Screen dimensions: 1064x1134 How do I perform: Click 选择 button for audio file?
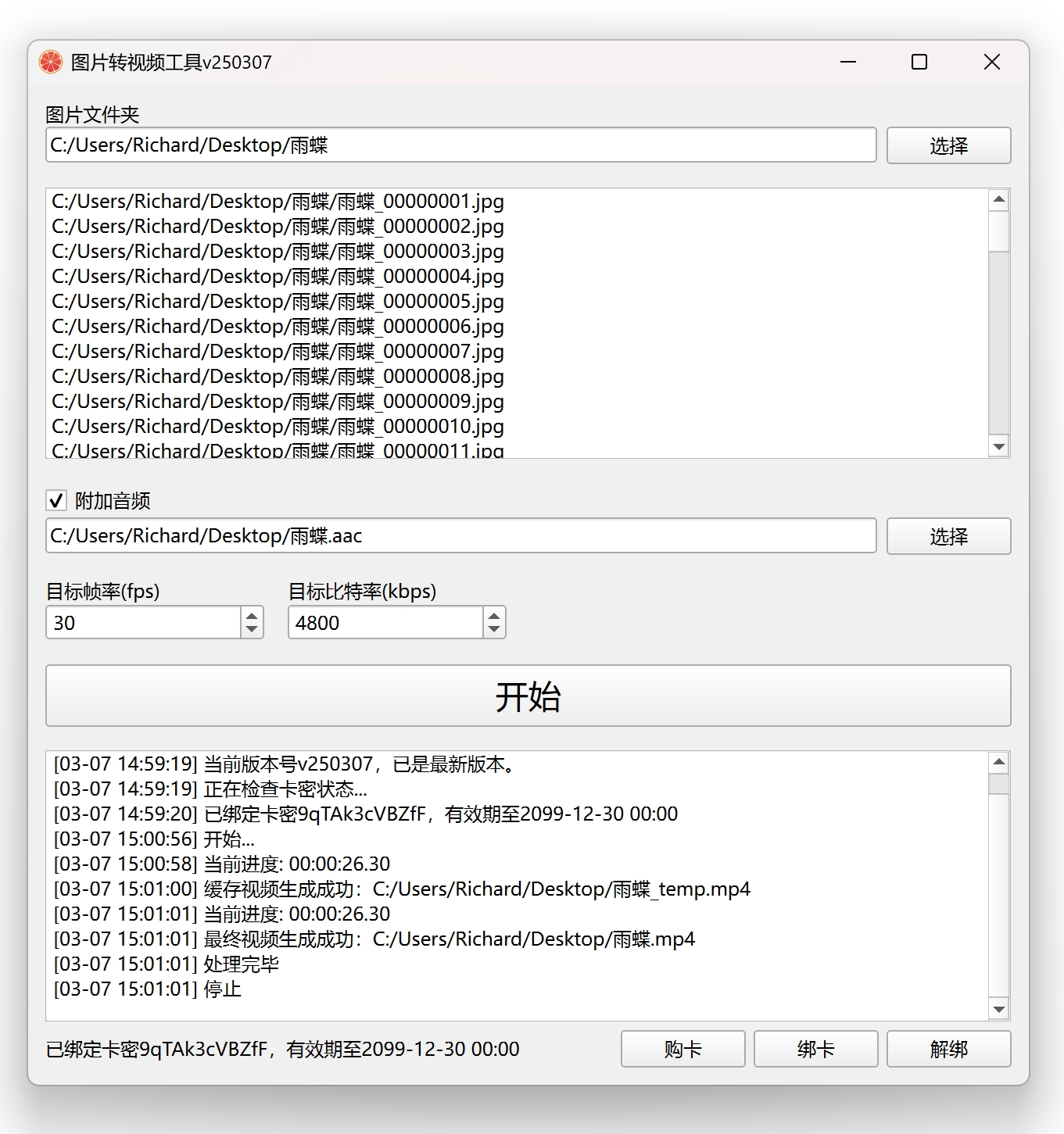[948, 536]
